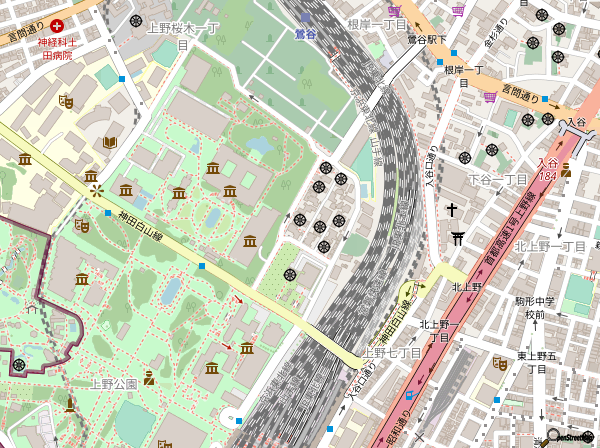Click the 鶯谷 station square marker
Viewport: 600px width, 448px height.
pyautogui.click(x=304, y=19)
